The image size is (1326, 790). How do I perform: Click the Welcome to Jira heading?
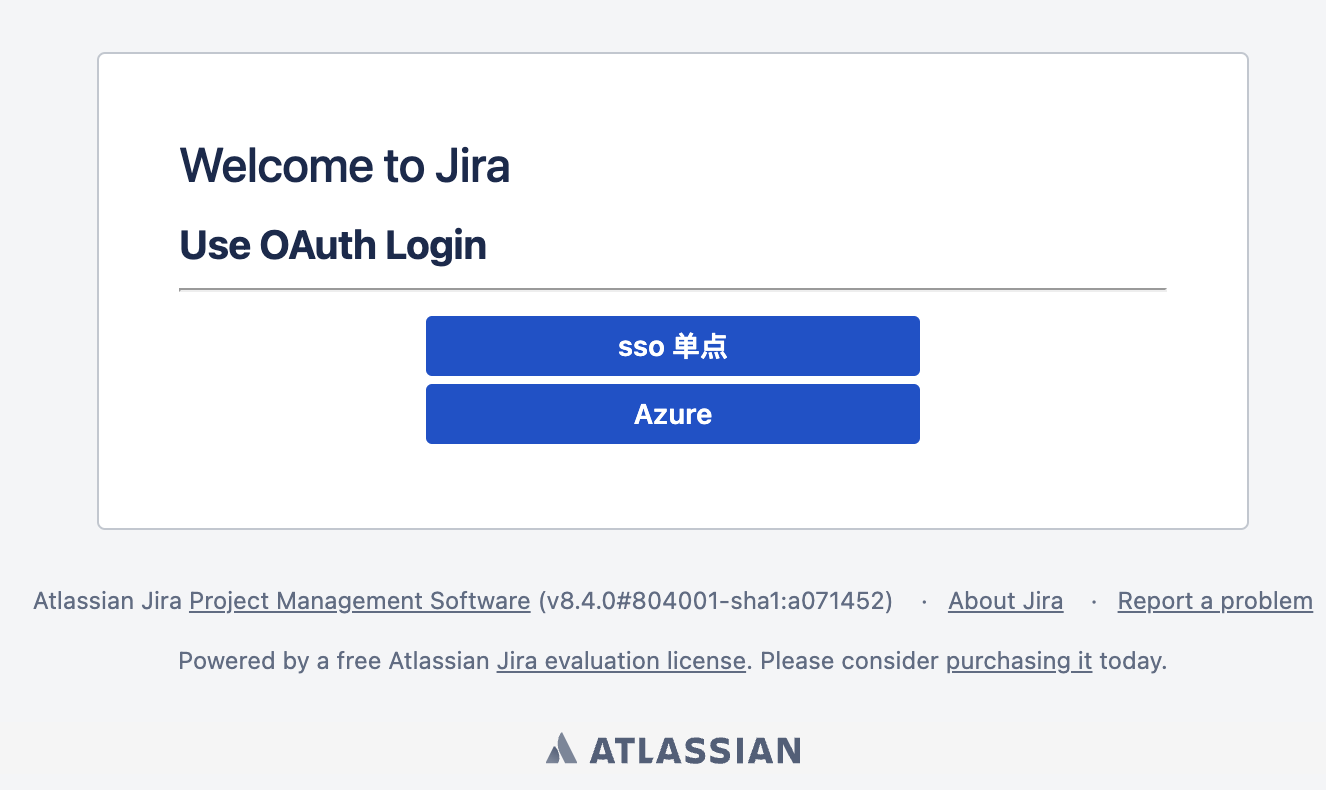[x=344, y=166]
